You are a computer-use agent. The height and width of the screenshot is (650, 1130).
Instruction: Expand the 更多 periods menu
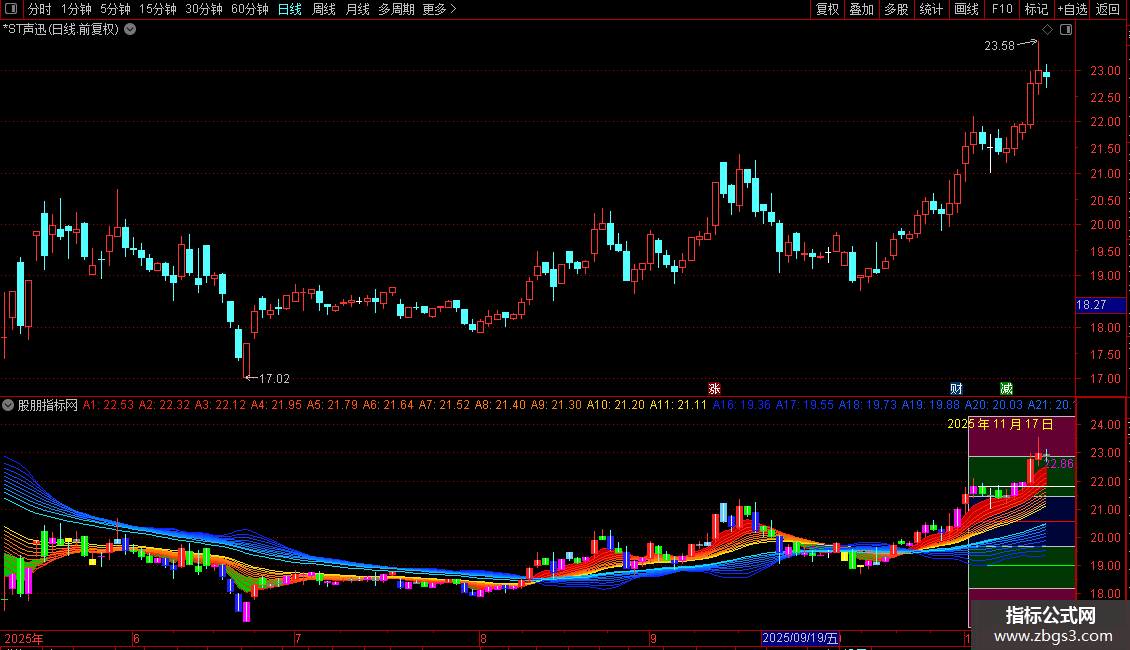click(x=439, y=9)
